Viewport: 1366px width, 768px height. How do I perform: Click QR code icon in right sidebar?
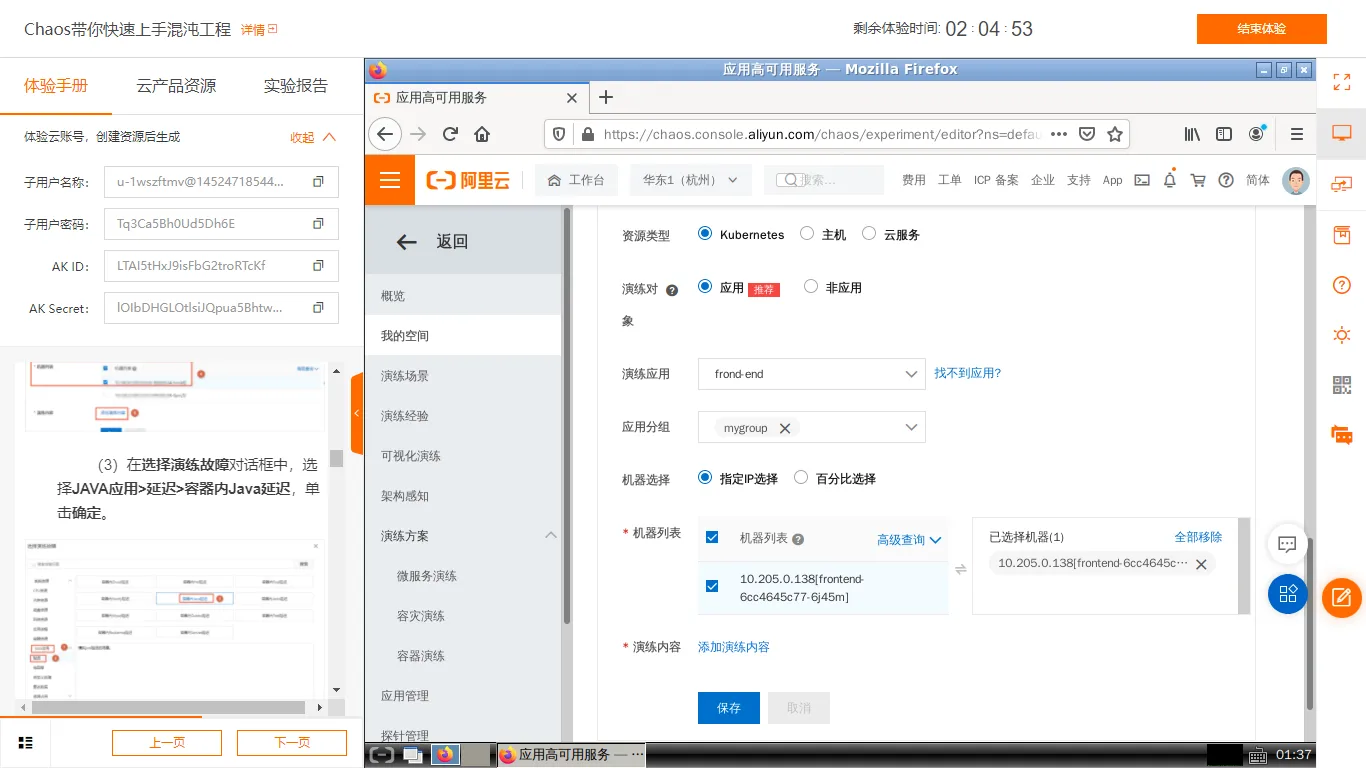coord(1342,385)
